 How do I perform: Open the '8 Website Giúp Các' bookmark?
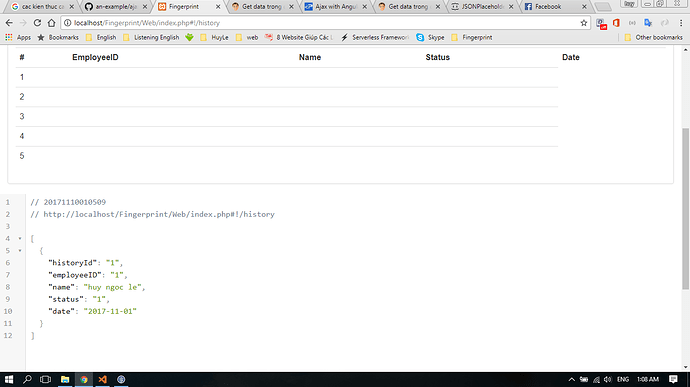pyautogui.click(x=298, y=37)
